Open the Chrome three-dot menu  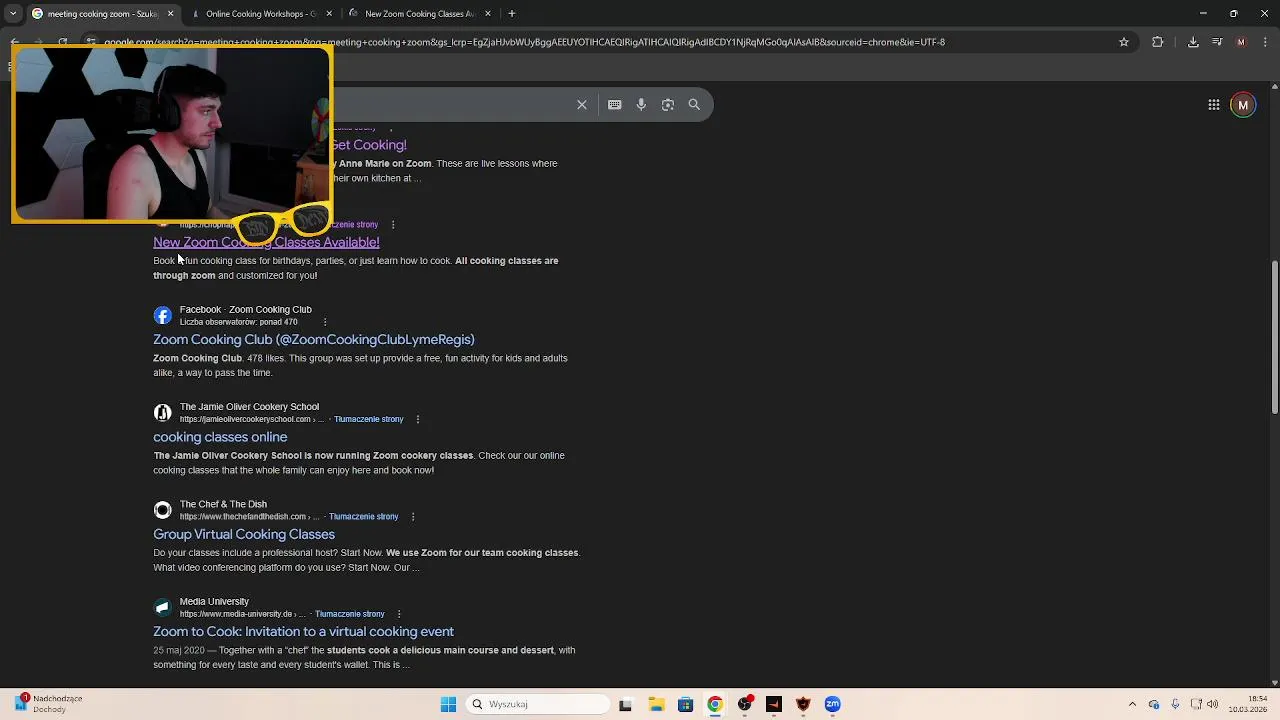pyautogui.click(x=1265, y=42)
